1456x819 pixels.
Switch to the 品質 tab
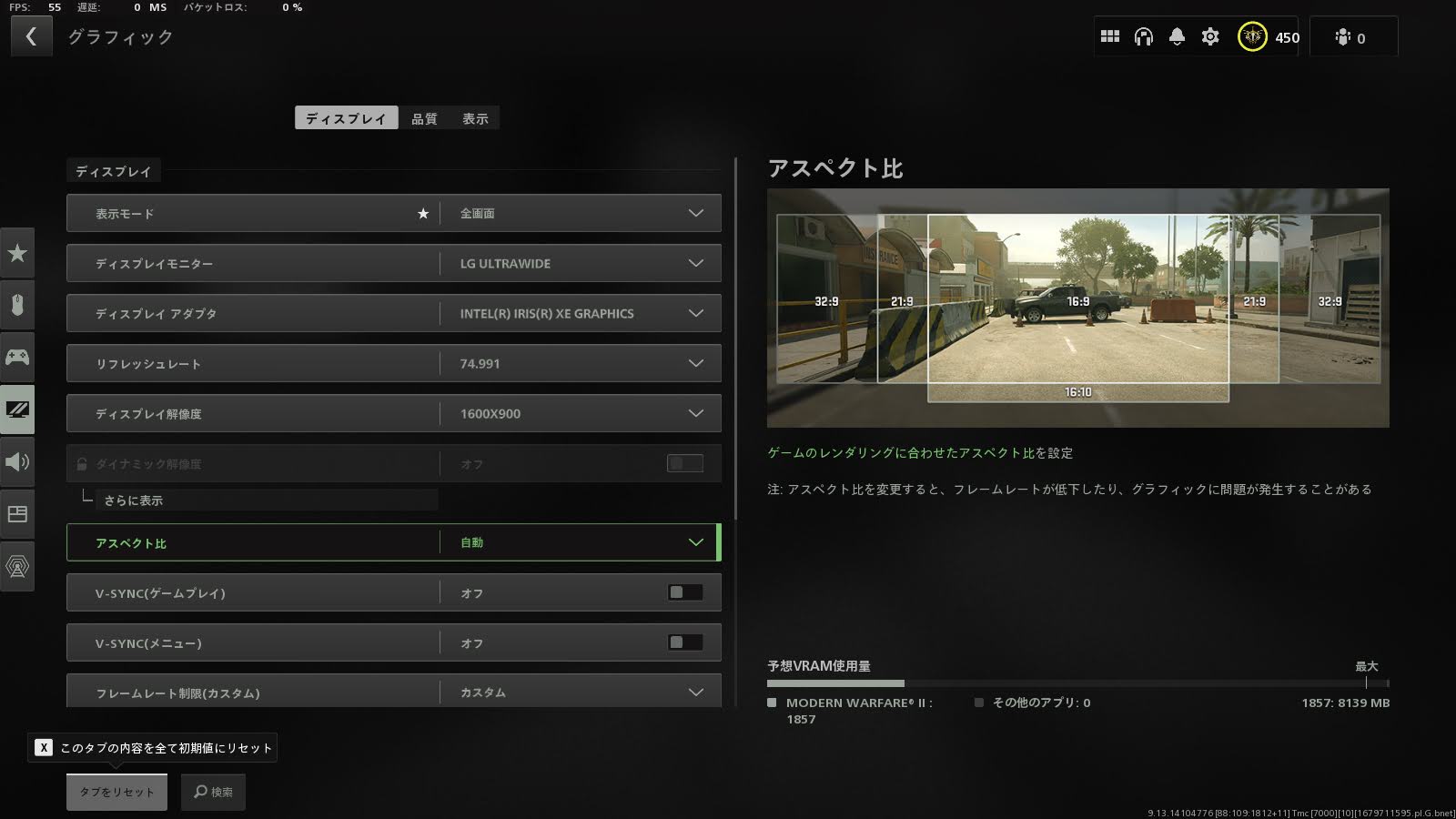click(x=424, y=118)
